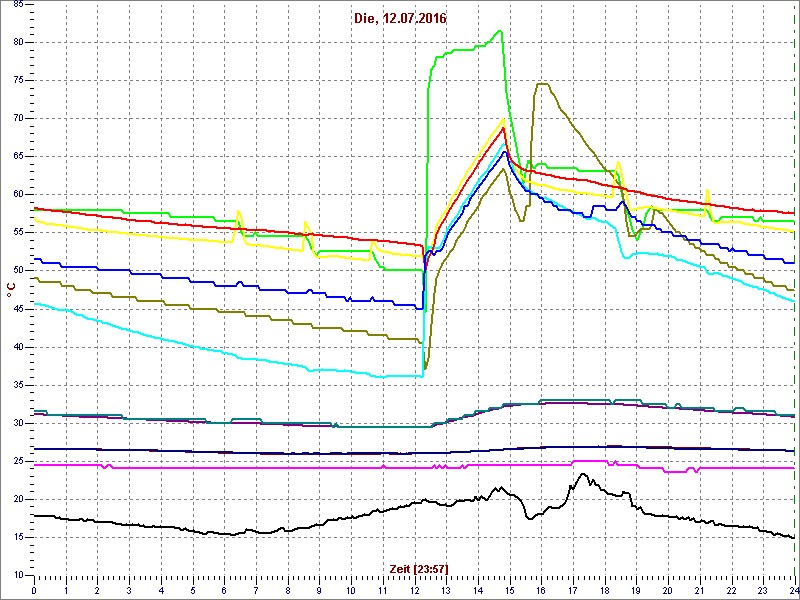800x600 pixels.
Task: Select the 85 label on the temperature axis
Action: point(17,4)
